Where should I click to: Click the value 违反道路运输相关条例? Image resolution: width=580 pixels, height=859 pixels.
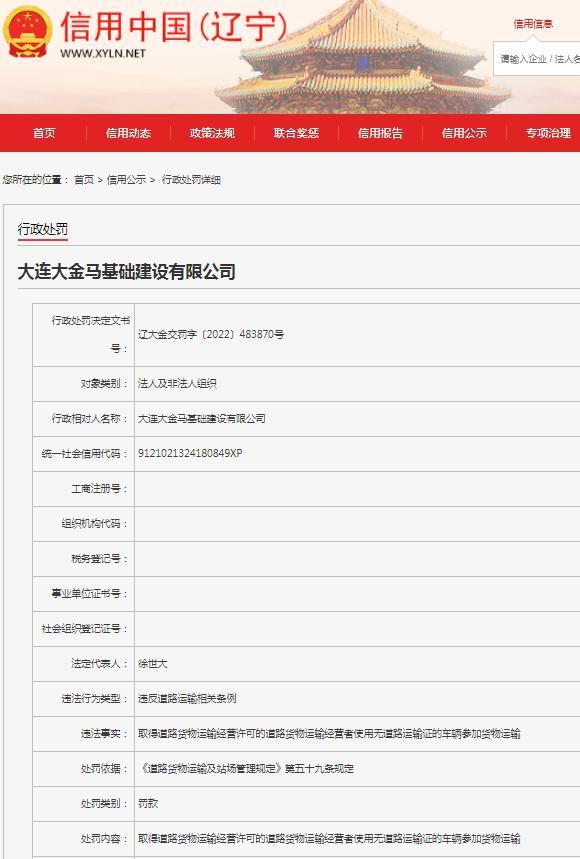click(187, 698)
